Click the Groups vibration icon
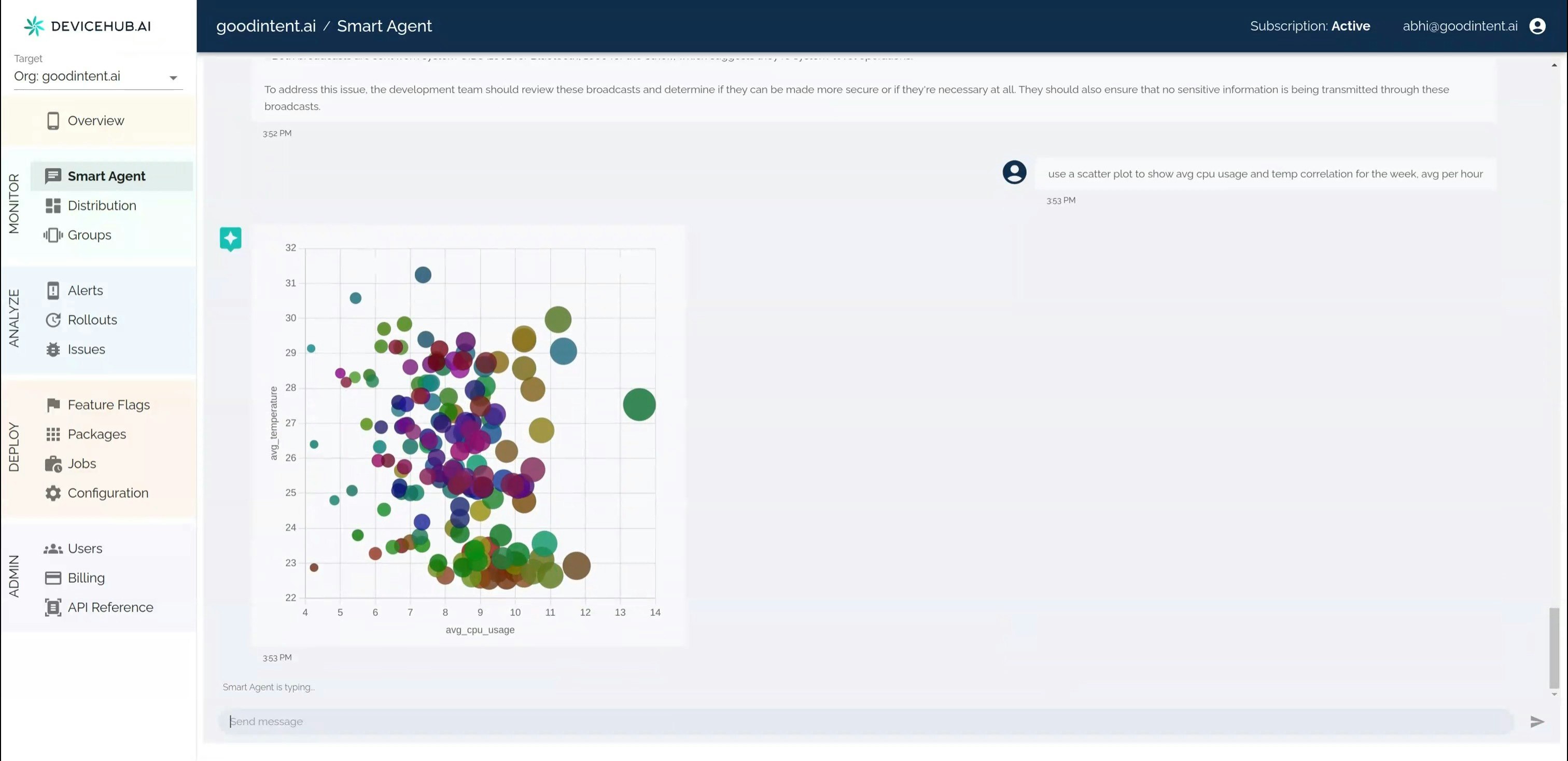This screenshot has height=761, width=1568. tap(53, 235)
